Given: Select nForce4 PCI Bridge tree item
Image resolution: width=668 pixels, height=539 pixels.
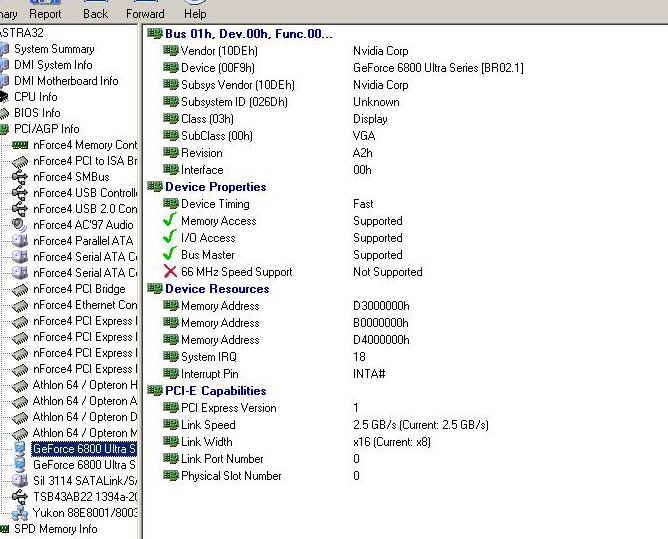Looking at the screenshot, I should (x=79, y=289).
